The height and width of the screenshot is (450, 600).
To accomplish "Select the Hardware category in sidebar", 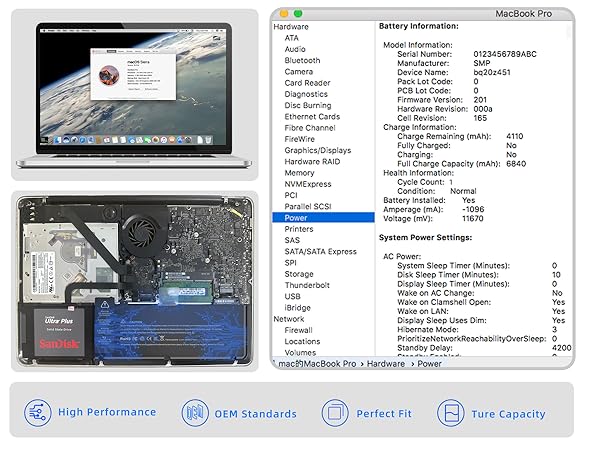I will 291,27.
